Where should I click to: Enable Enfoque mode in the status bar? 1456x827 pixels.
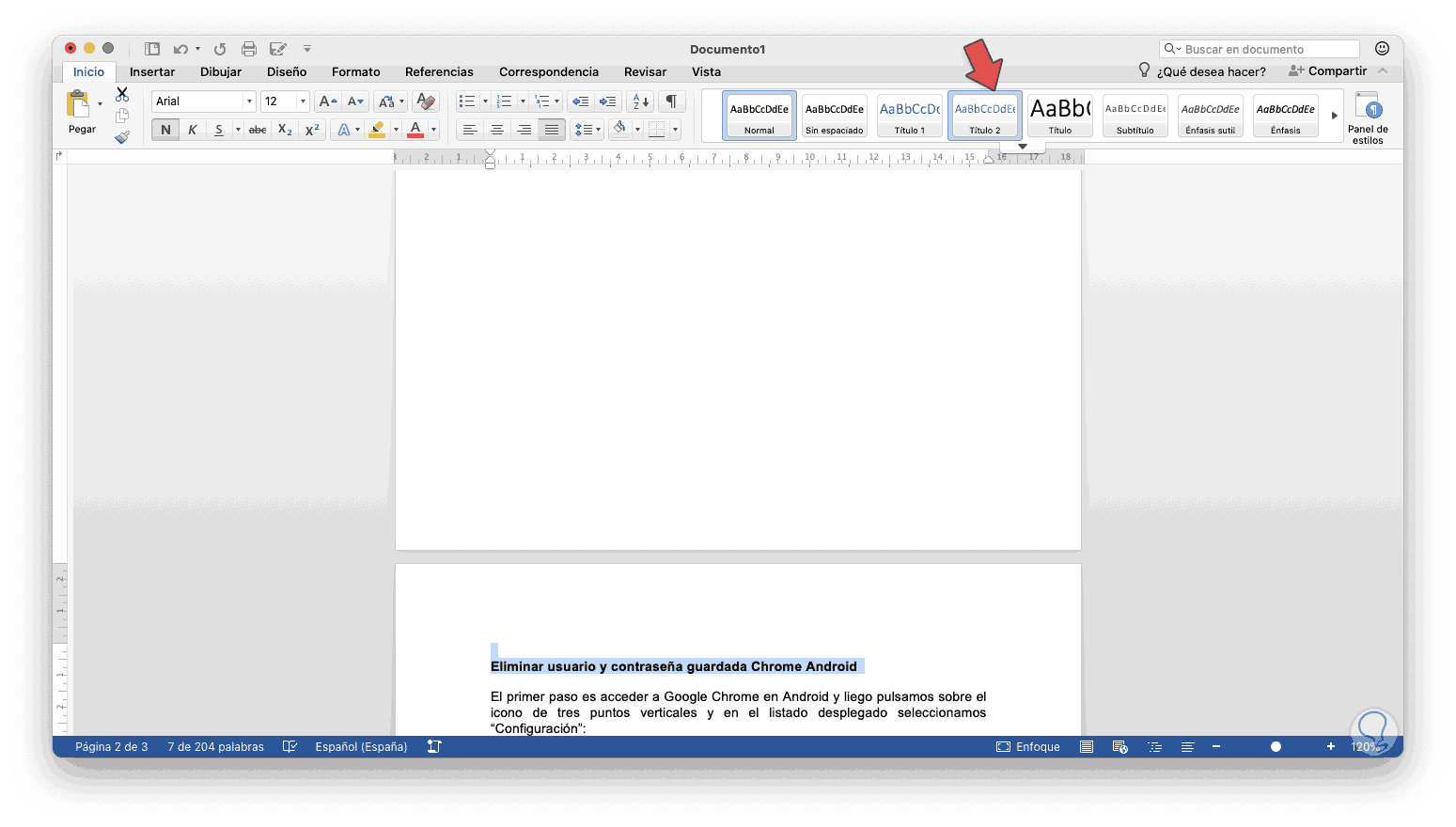[x=1028, y=747]
